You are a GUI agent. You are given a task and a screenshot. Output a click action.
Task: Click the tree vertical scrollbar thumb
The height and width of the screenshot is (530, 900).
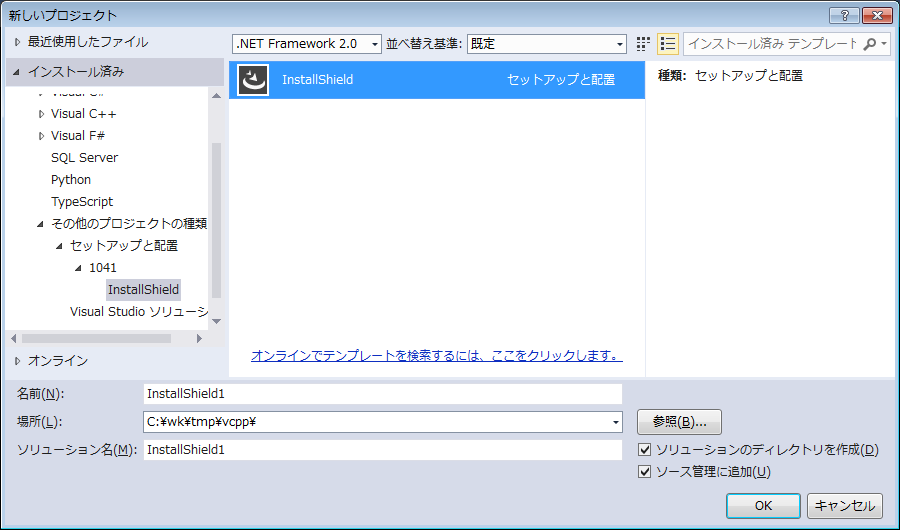coord(216,220)
